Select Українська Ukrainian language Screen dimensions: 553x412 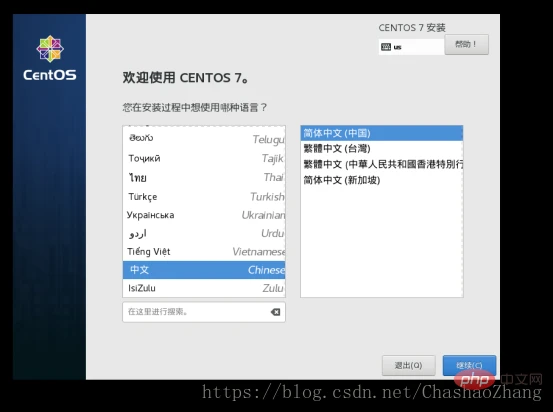point(204,215)
